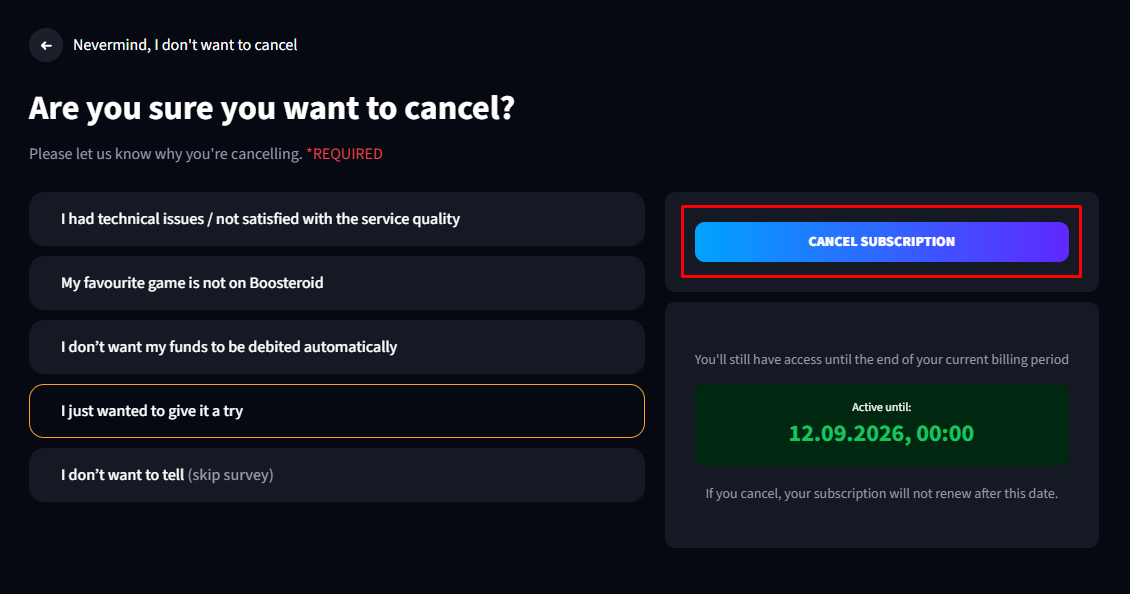1130x594 pixels.
Task: Click the "12.09.2026, 00:00" expiry date
Action: (881, 433)
